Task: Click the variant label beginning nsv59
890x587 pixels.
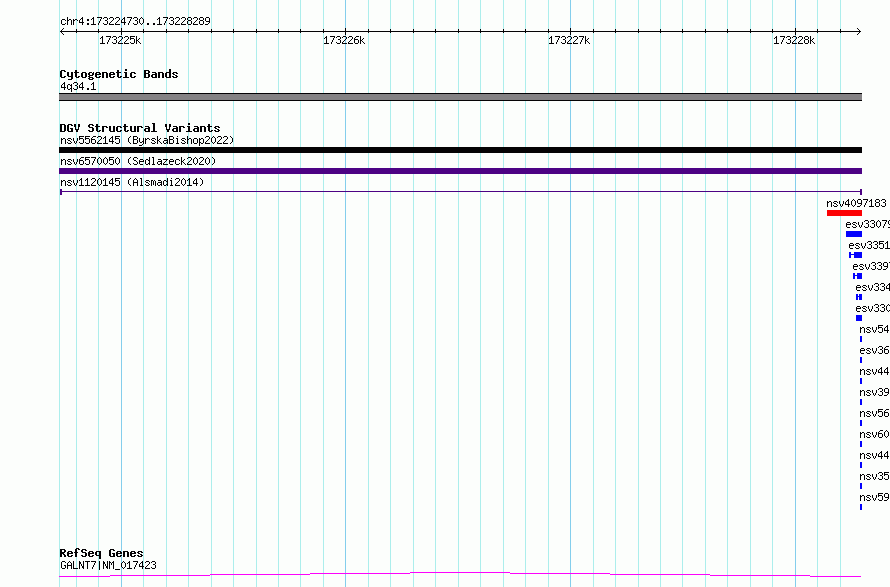Action: click(x=874, y=497)
